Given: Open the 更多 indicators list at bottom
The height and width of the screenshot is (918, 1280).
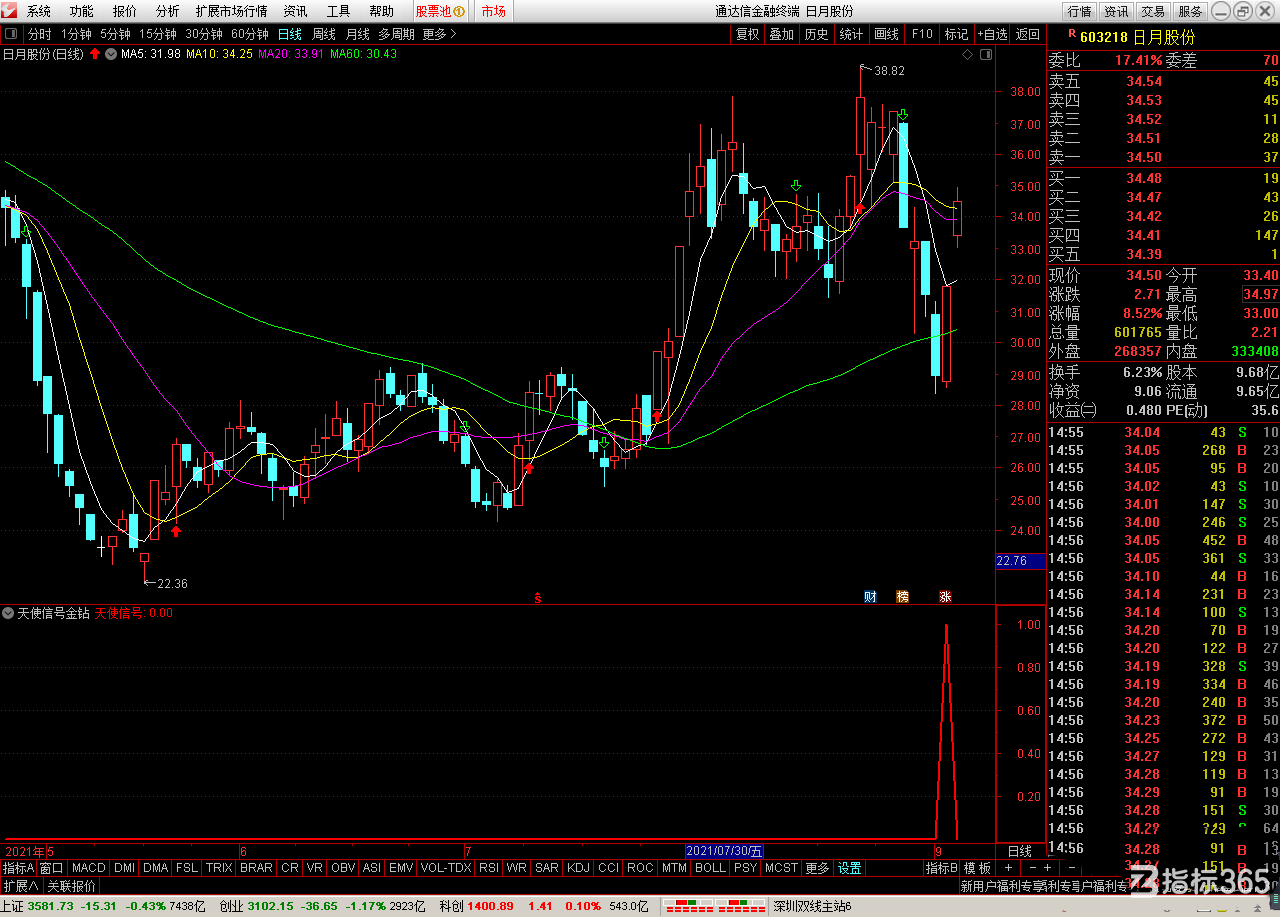Looking at the screenshot, I should click(x=818, y=868).
